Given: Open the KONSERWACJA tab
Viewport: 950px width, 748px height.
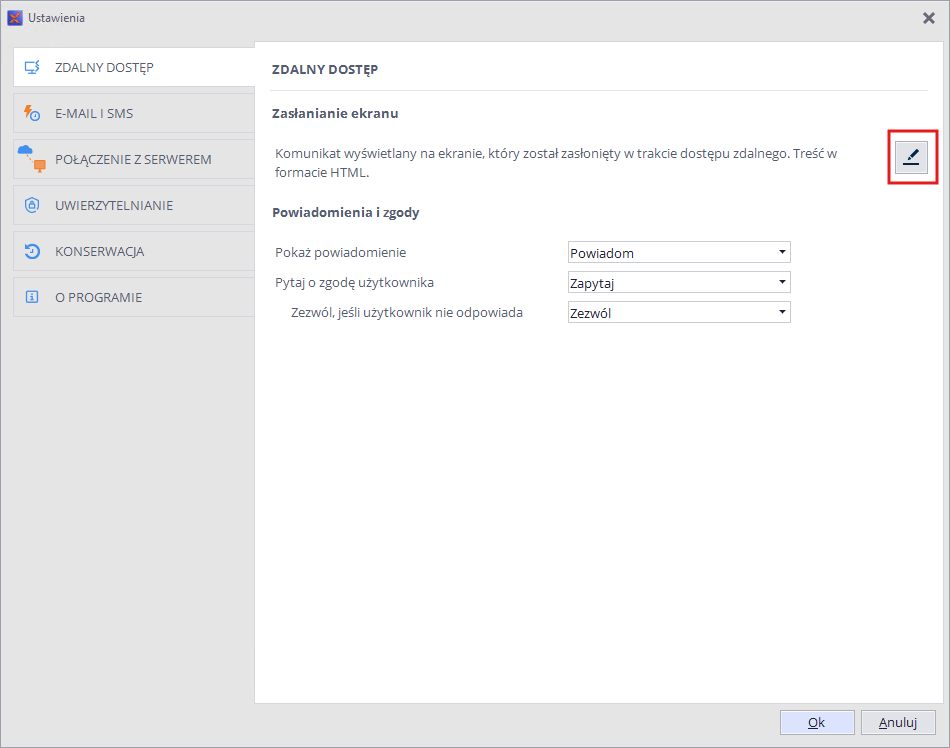Looking at the screenshot, I should coord(134,251).
